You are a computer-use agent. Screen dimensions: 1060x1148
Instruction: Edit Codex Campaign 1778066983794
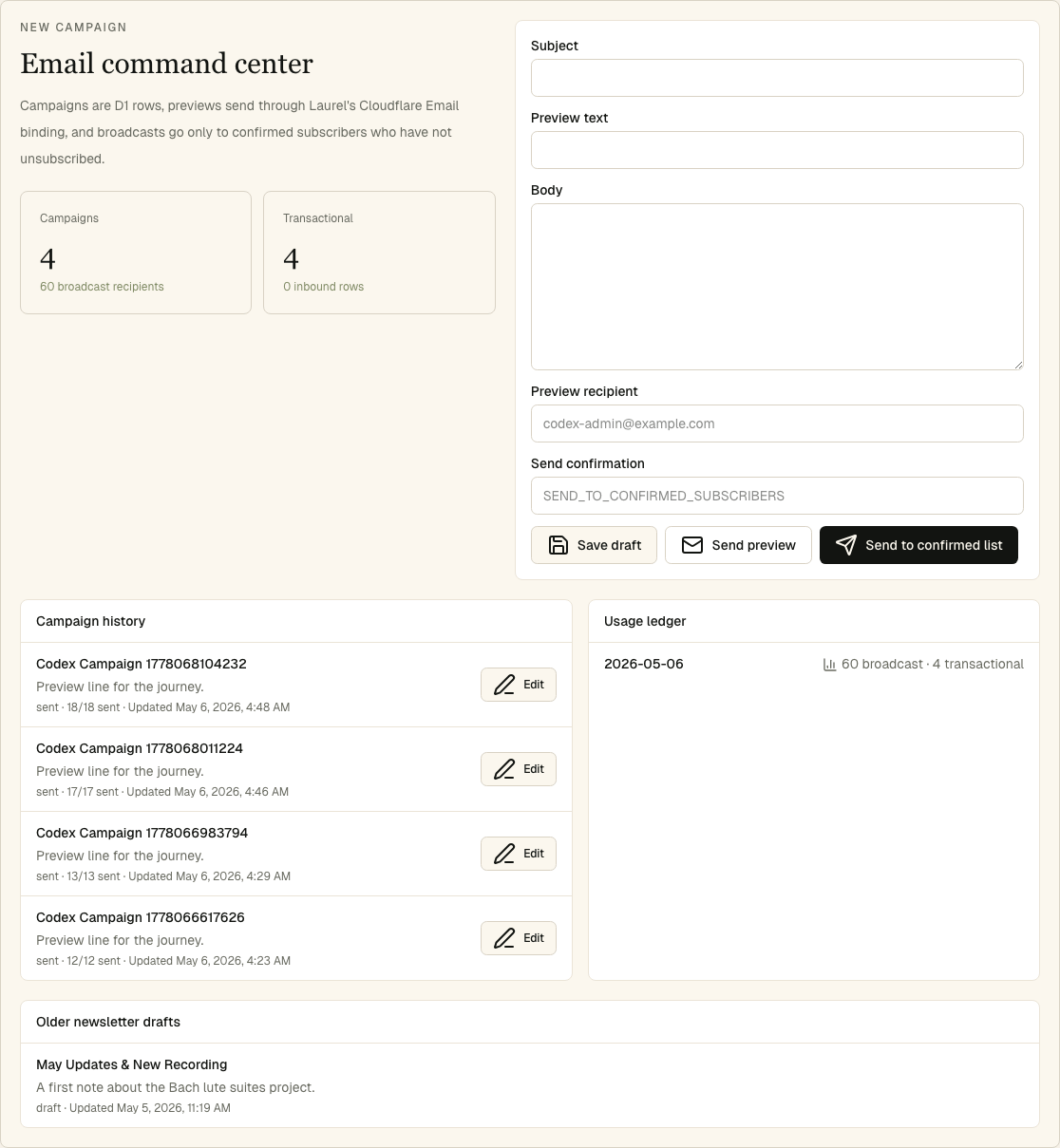click(x=519, y=854)
